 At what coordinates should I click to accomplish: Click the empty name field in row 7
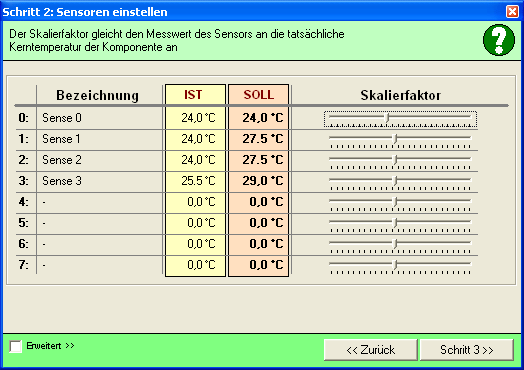pos(100,265)
